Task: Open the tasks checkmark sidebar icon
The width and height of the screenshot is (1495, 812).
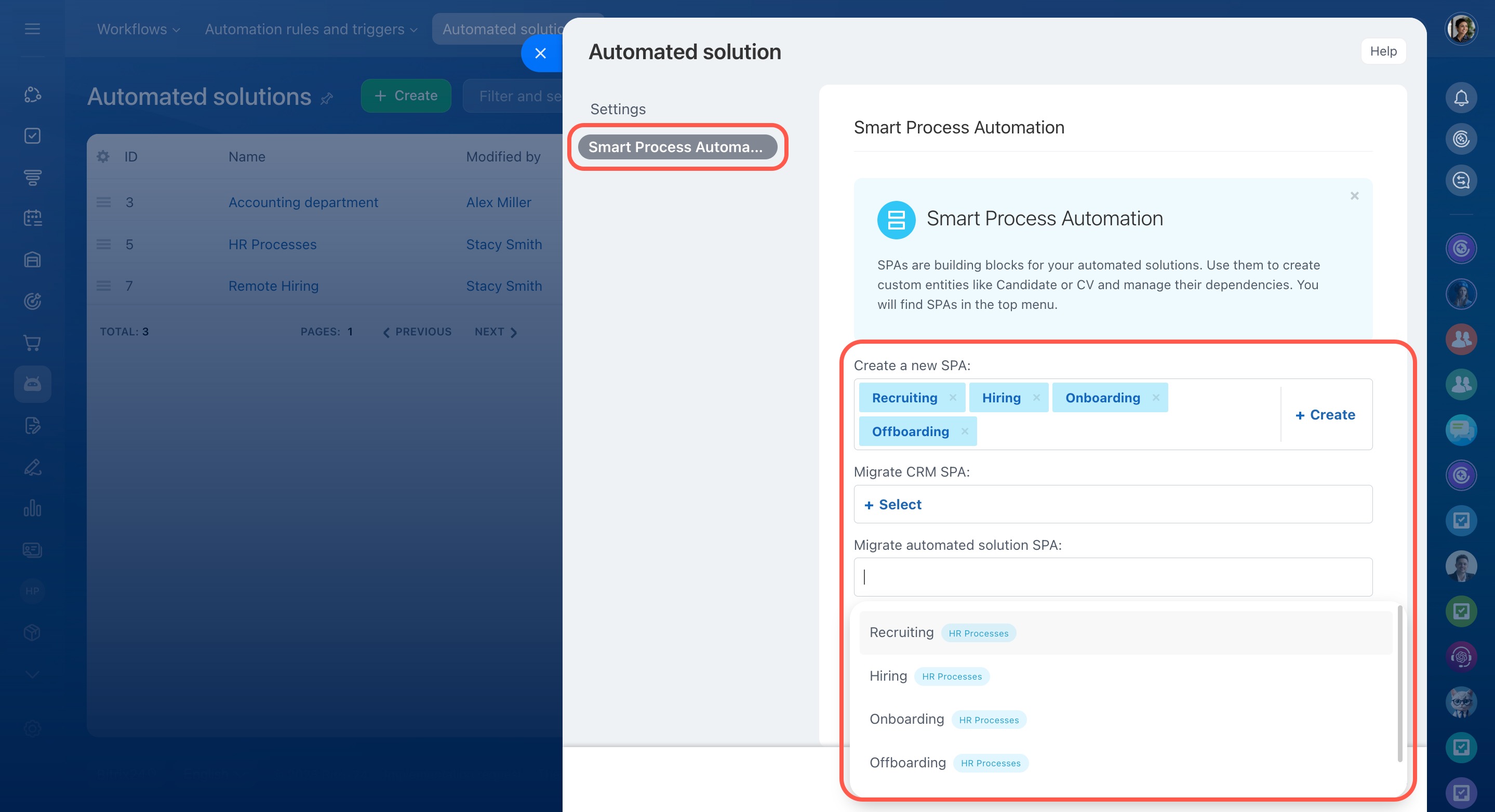Action: coord(33,136)
